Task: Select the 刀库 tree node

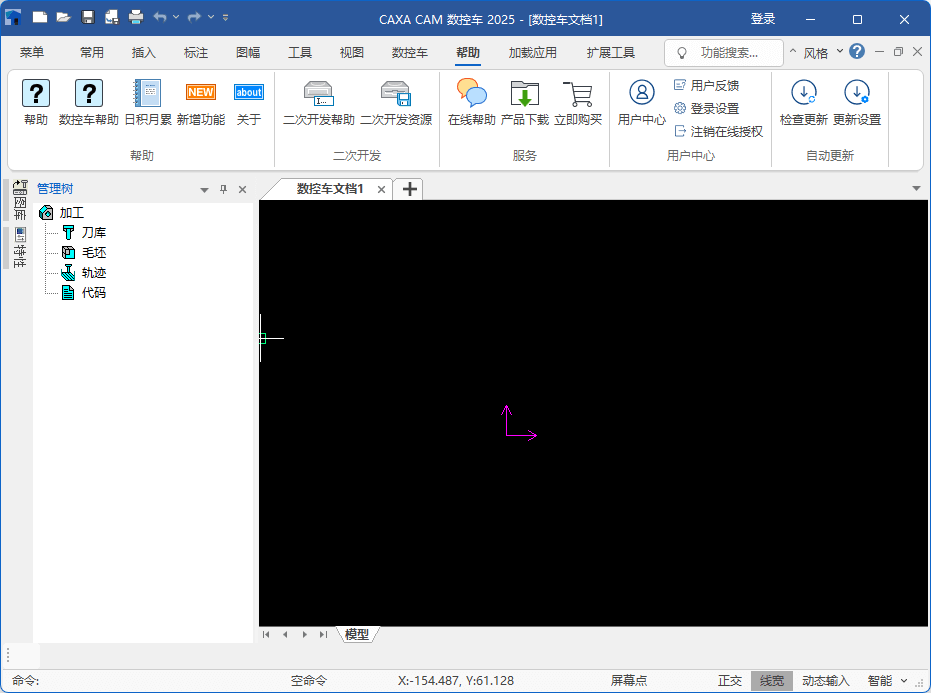Action: tap(94, 233)
